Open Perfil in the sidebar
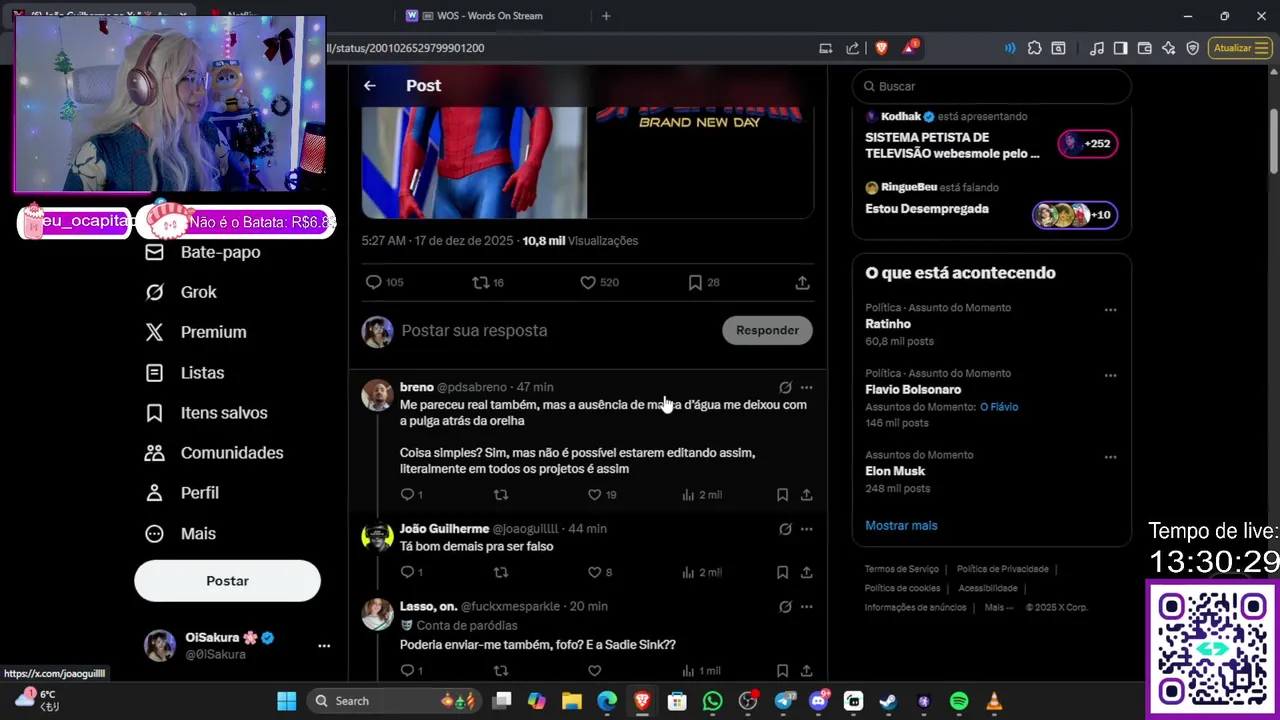This screenshot has width=1280, height=720. point(182,493)
